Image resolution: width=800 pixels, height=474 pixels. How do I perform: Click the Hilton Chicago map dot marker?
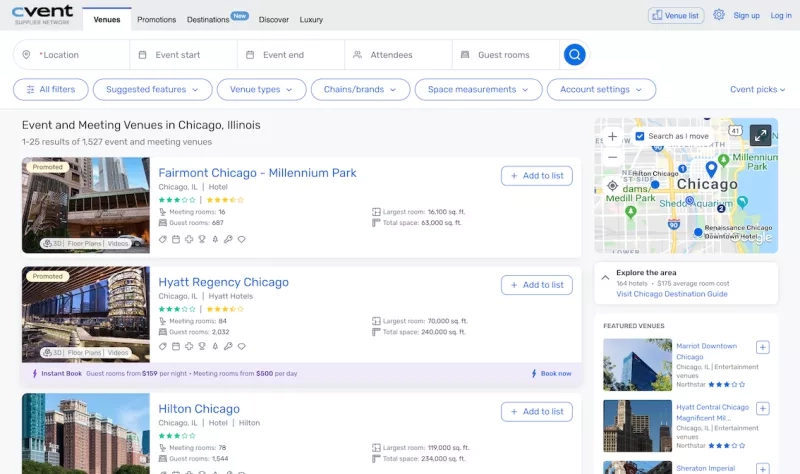pyautogui.click(x=655, y=184)
